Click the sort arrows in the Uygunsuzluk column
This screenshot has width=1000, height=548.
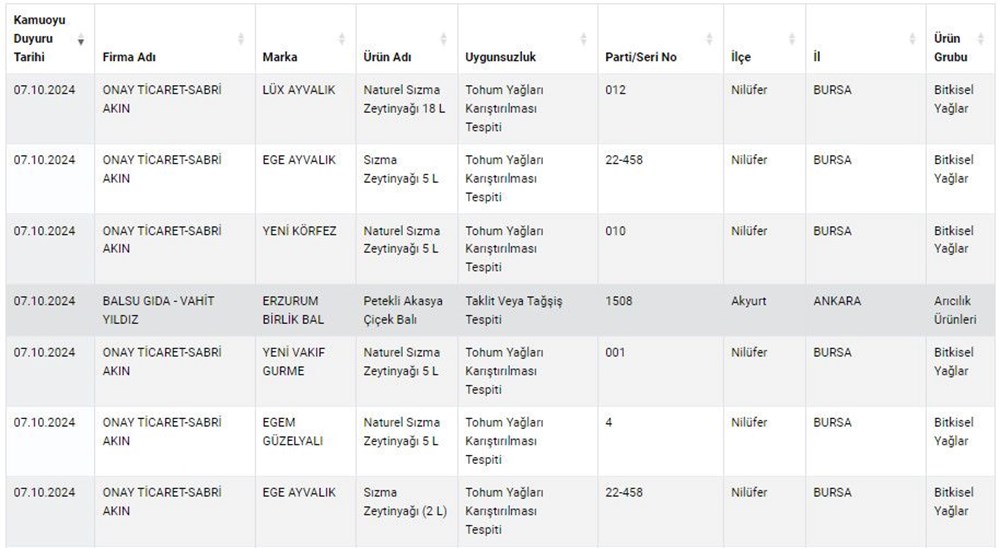click(584, 39)
